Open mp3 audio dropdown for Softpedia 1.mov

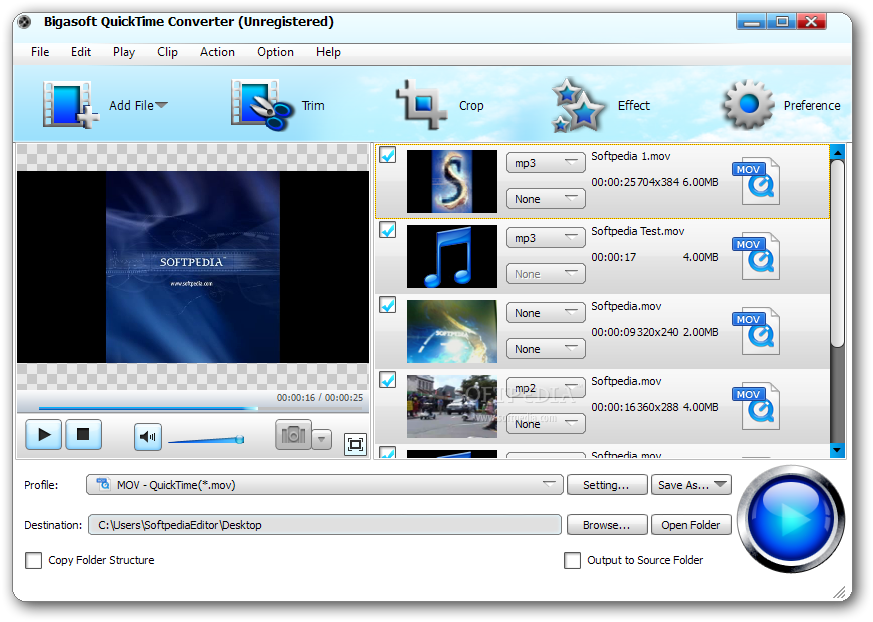[x=546, y=163]
